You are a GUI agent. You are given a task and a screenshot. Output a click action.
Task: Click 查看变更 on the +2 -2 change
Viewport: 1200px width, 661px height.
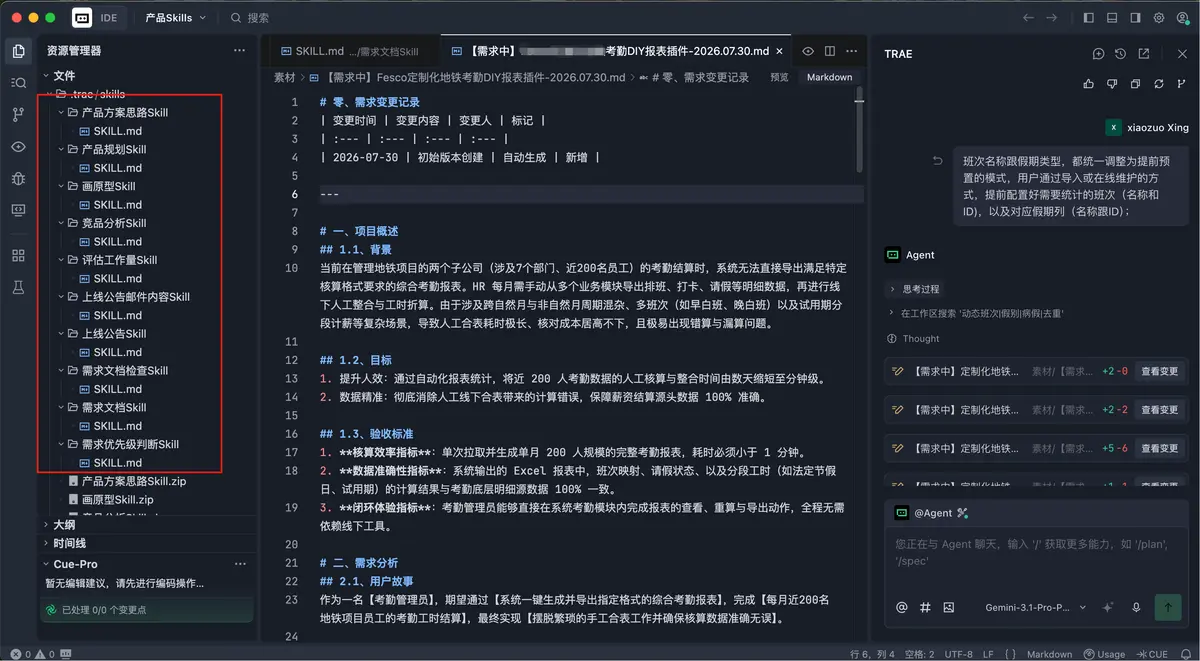(1159, 409)
